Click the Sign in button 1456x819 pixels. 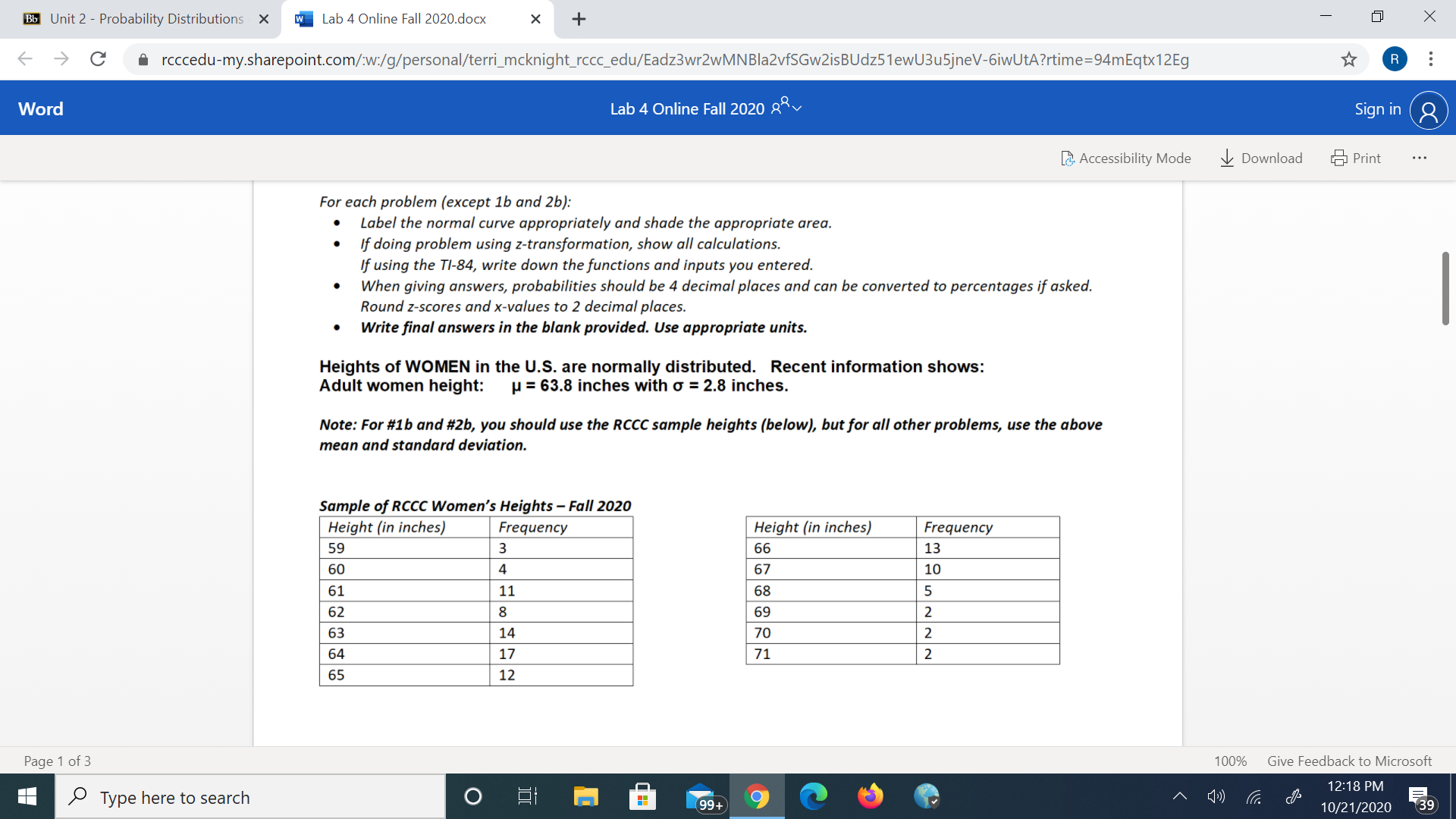pos(1377,108)
